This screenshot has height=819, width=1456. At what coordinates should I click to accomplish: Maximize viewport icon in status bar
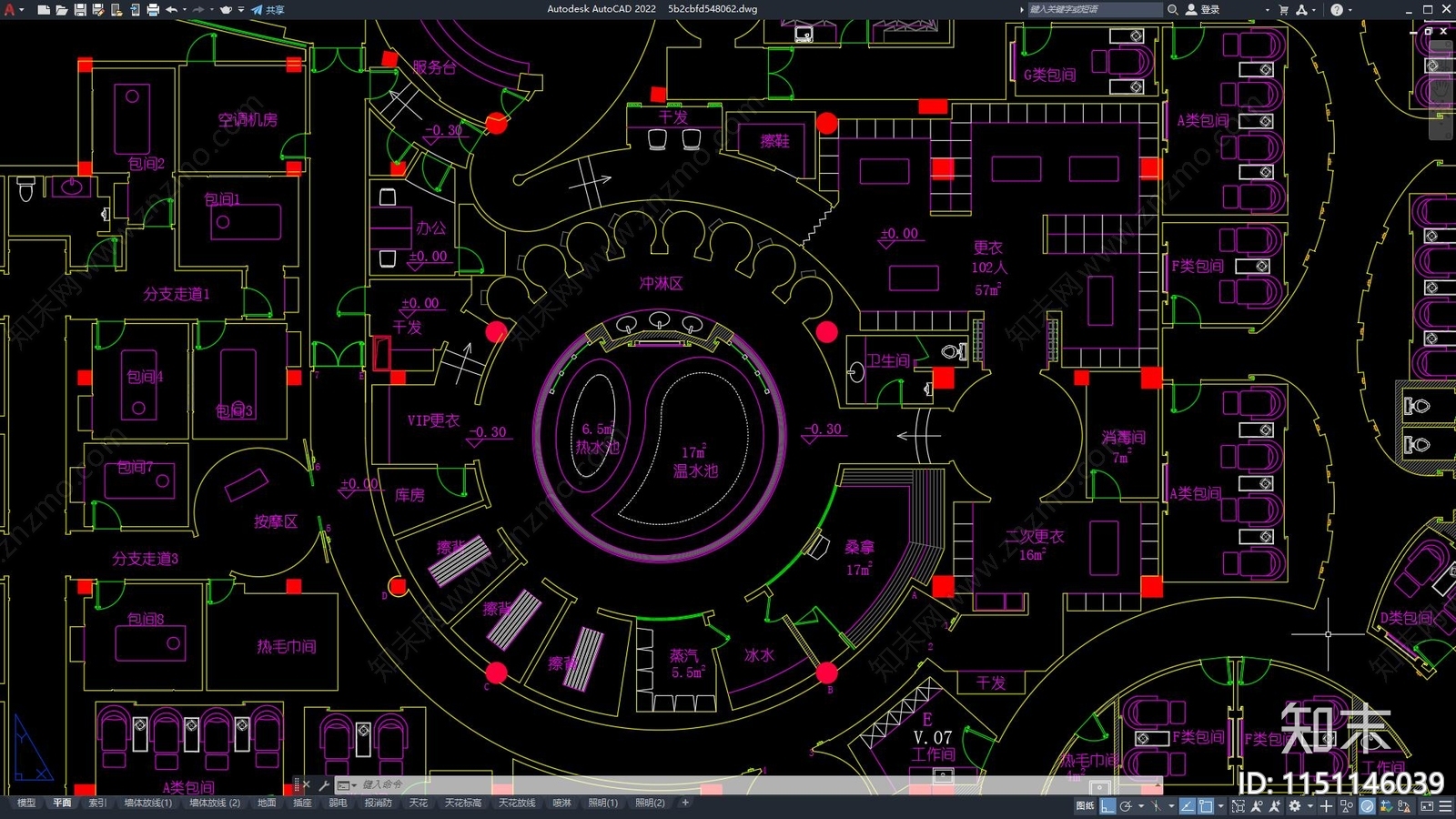[1239, 805]
